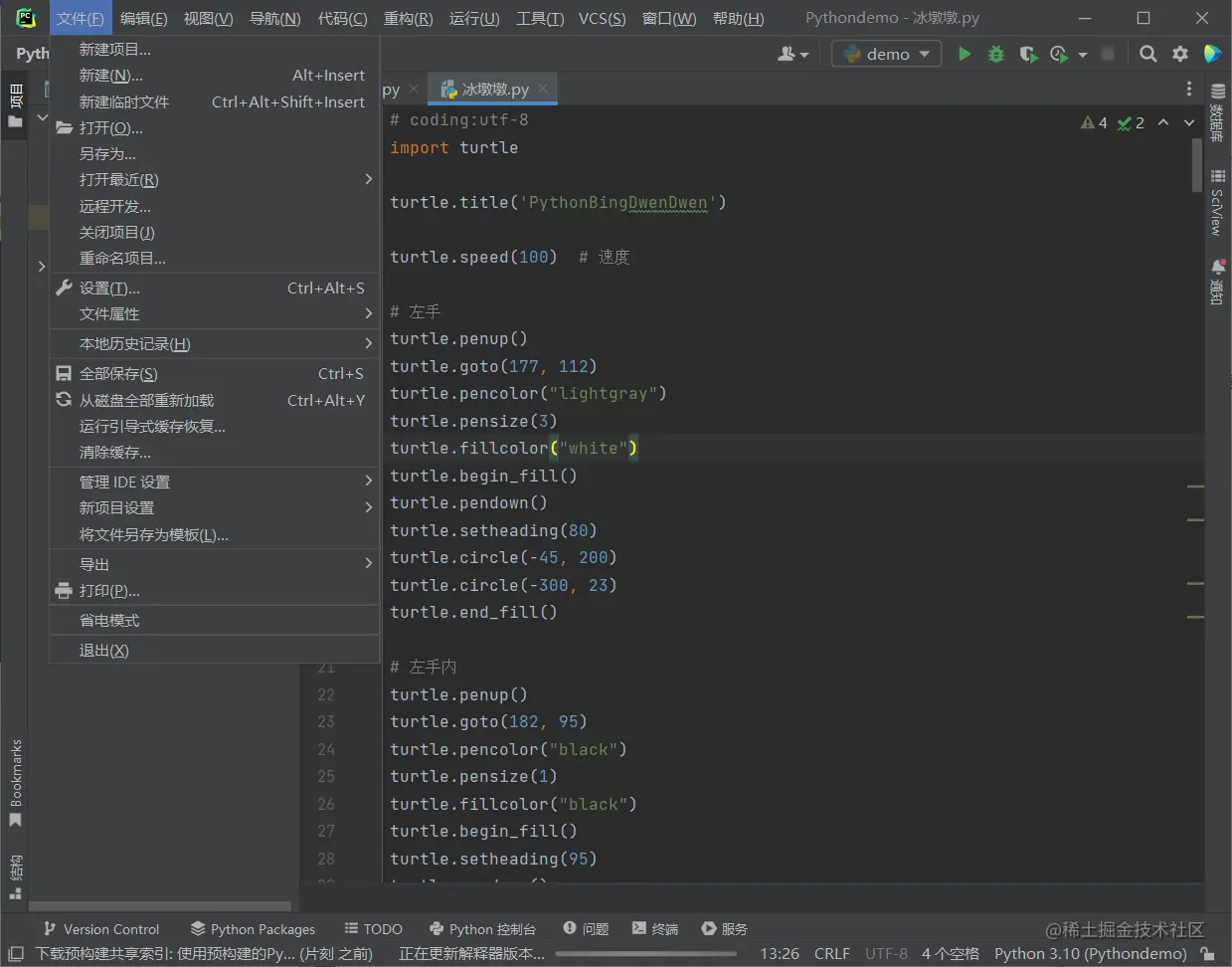Open the 文件 menu
Image resolution: width=1232 pixels, height=967 pixels.
(x=80, y=18)
